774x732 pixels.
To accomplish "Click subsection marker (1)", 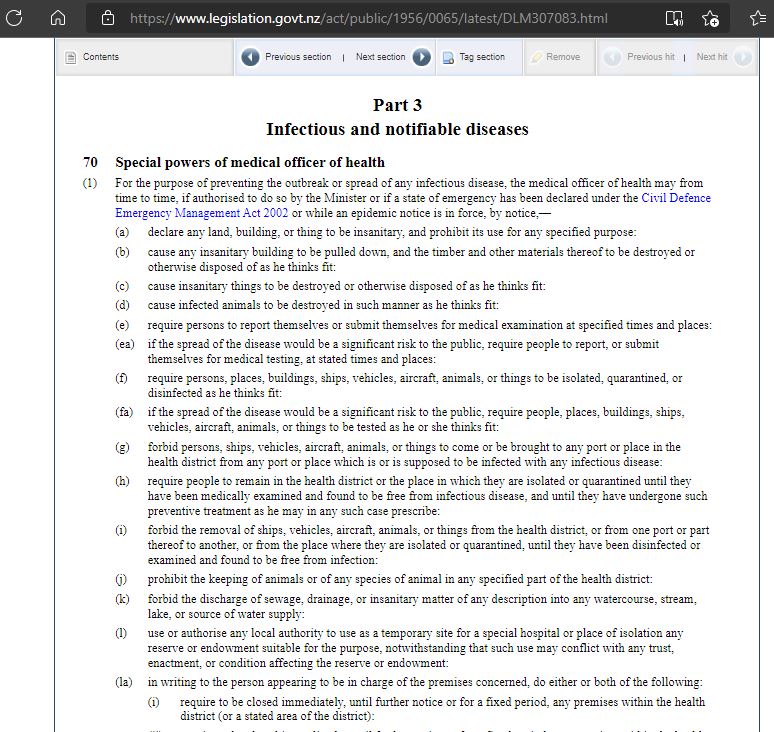I will (90, 183).
